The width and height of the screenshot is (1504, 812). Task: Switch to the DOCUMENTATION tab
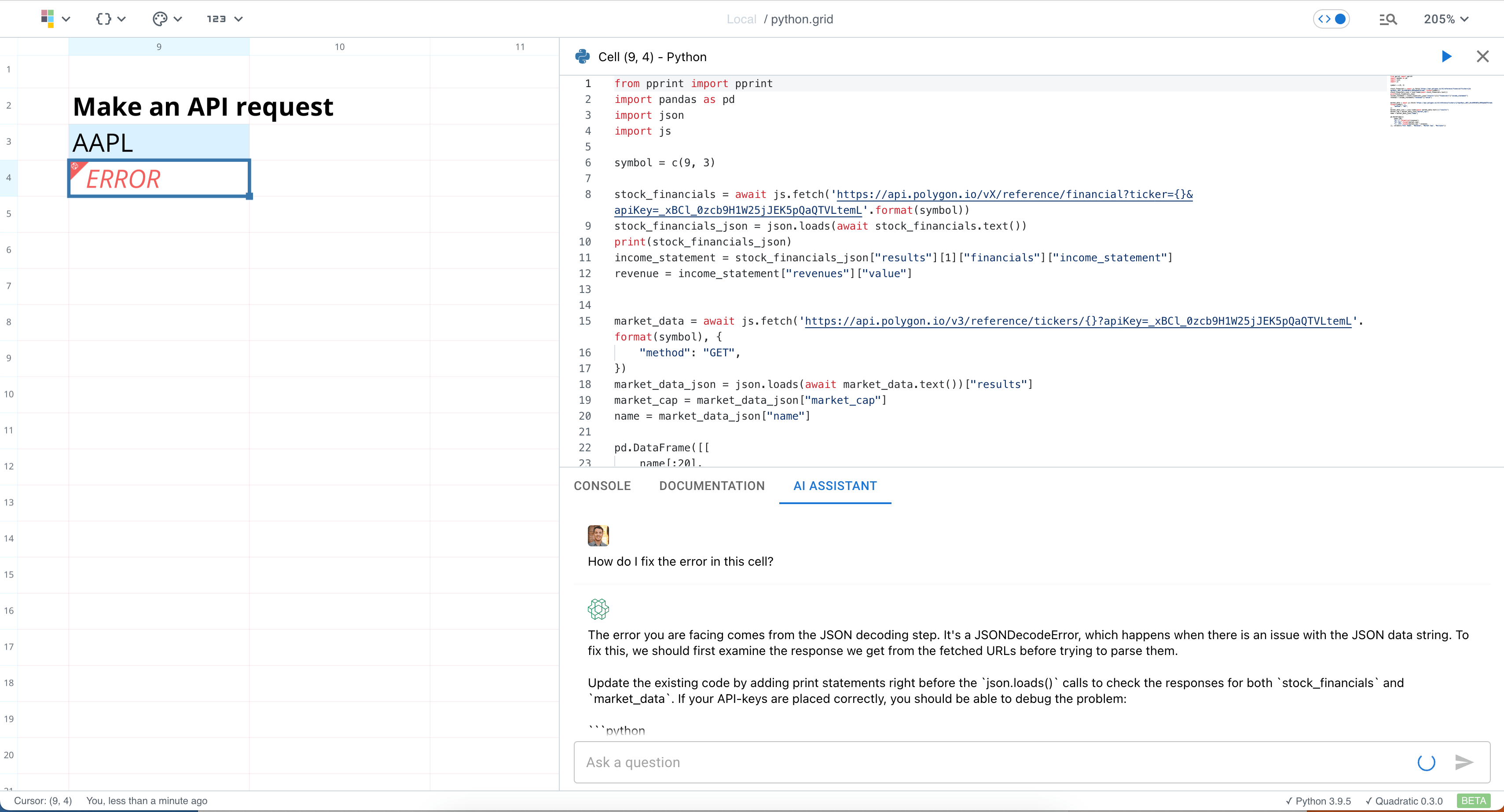pos(711,486)
